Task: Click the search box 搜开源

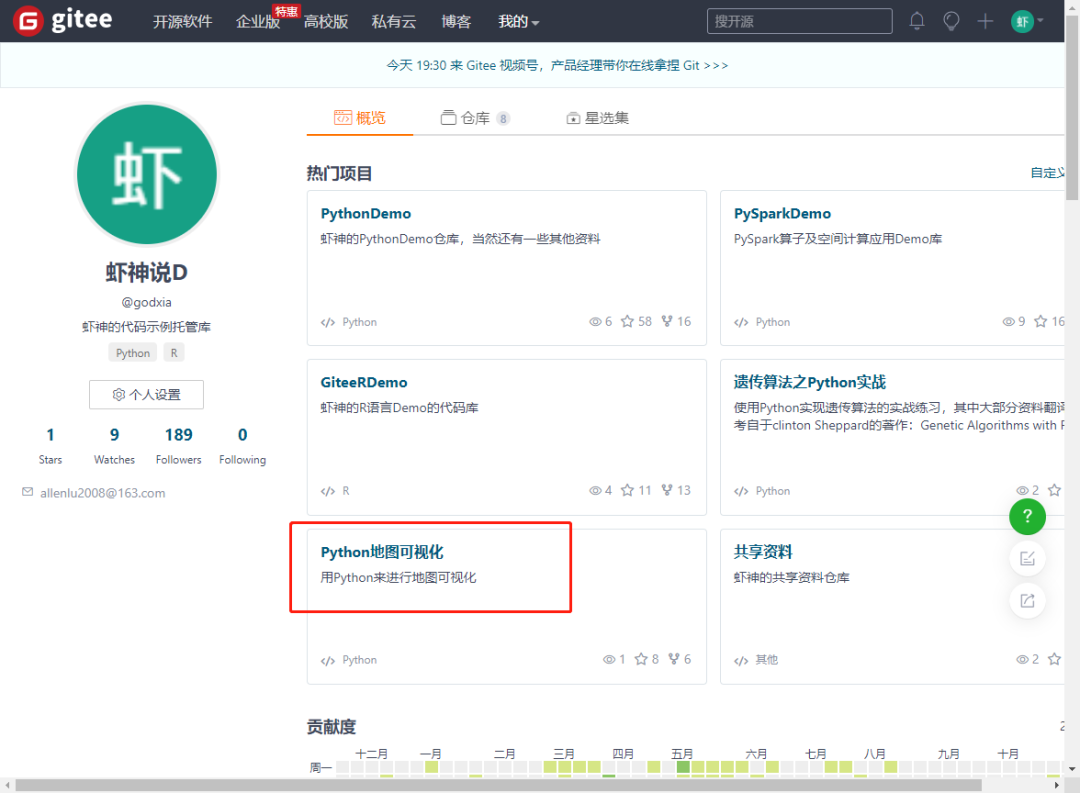Action: click(x=800, y=21)
